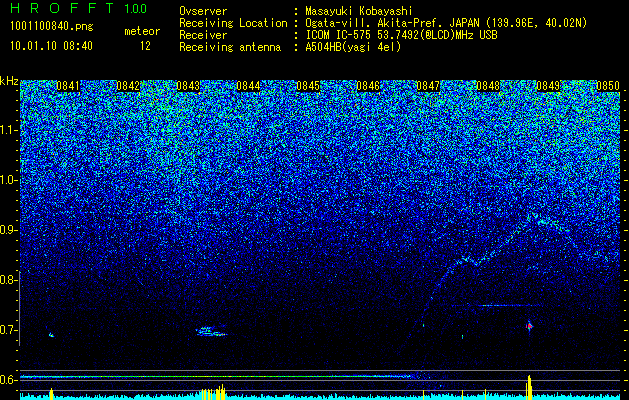Click the 0847 time marker
Viewport: 629px width, 400px height.
[428, 86]
